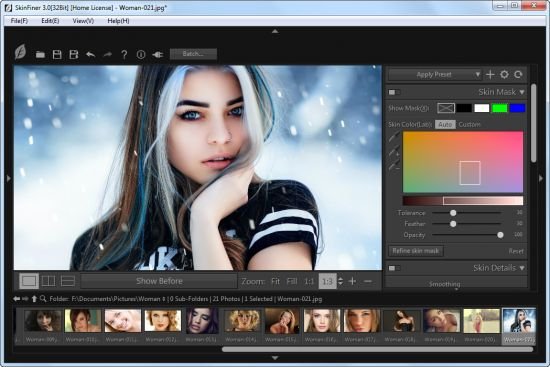Open help with the question mark icon
The width and height of the screenshot is (550, 367).
click(124, 54)
